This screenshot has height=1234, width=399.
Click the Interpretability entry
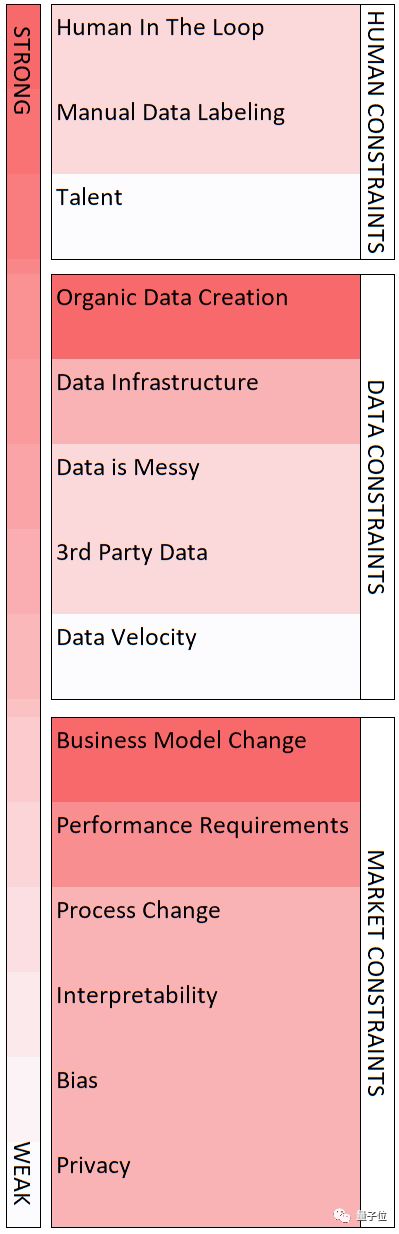tap(206, 1014)
